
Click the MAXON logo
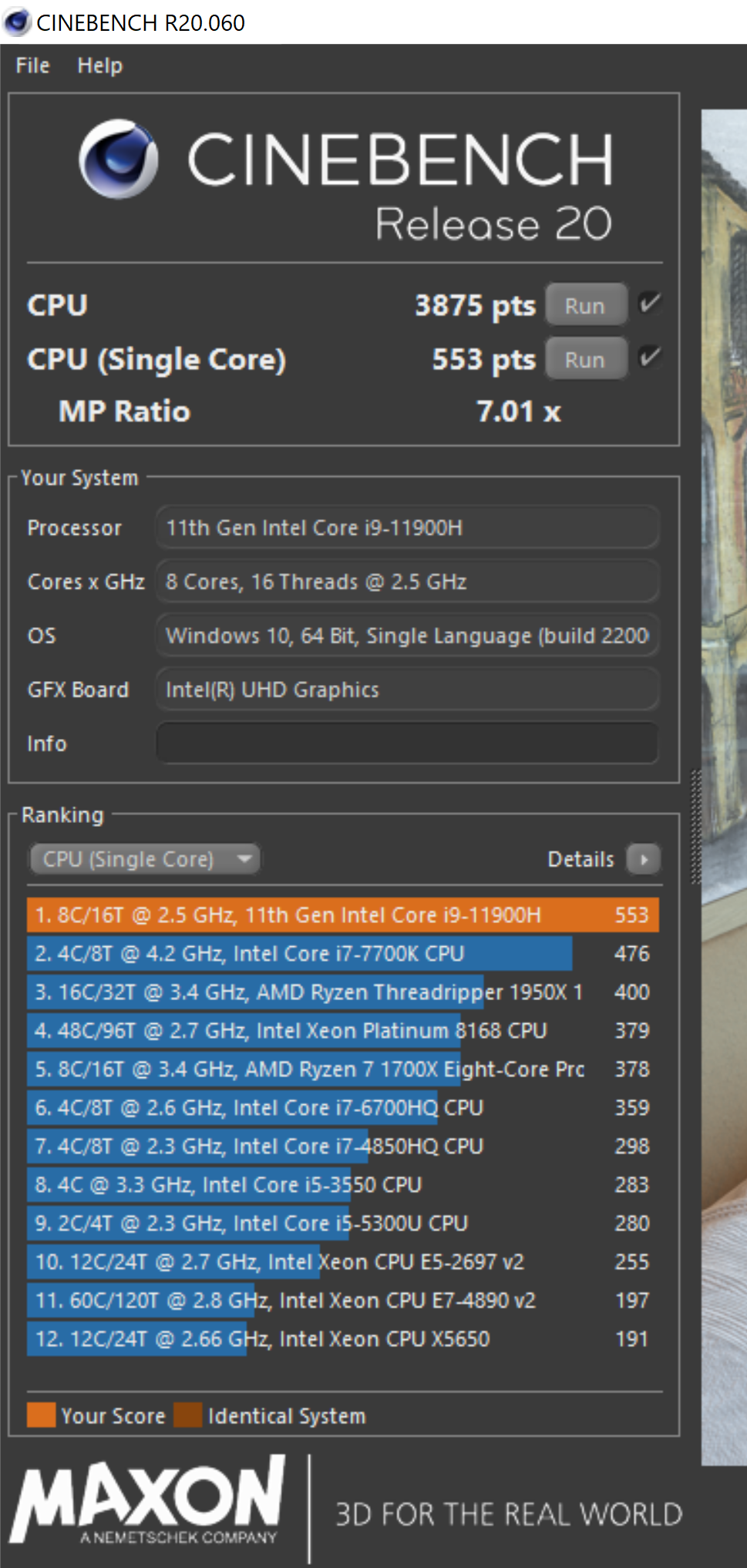147,1499
